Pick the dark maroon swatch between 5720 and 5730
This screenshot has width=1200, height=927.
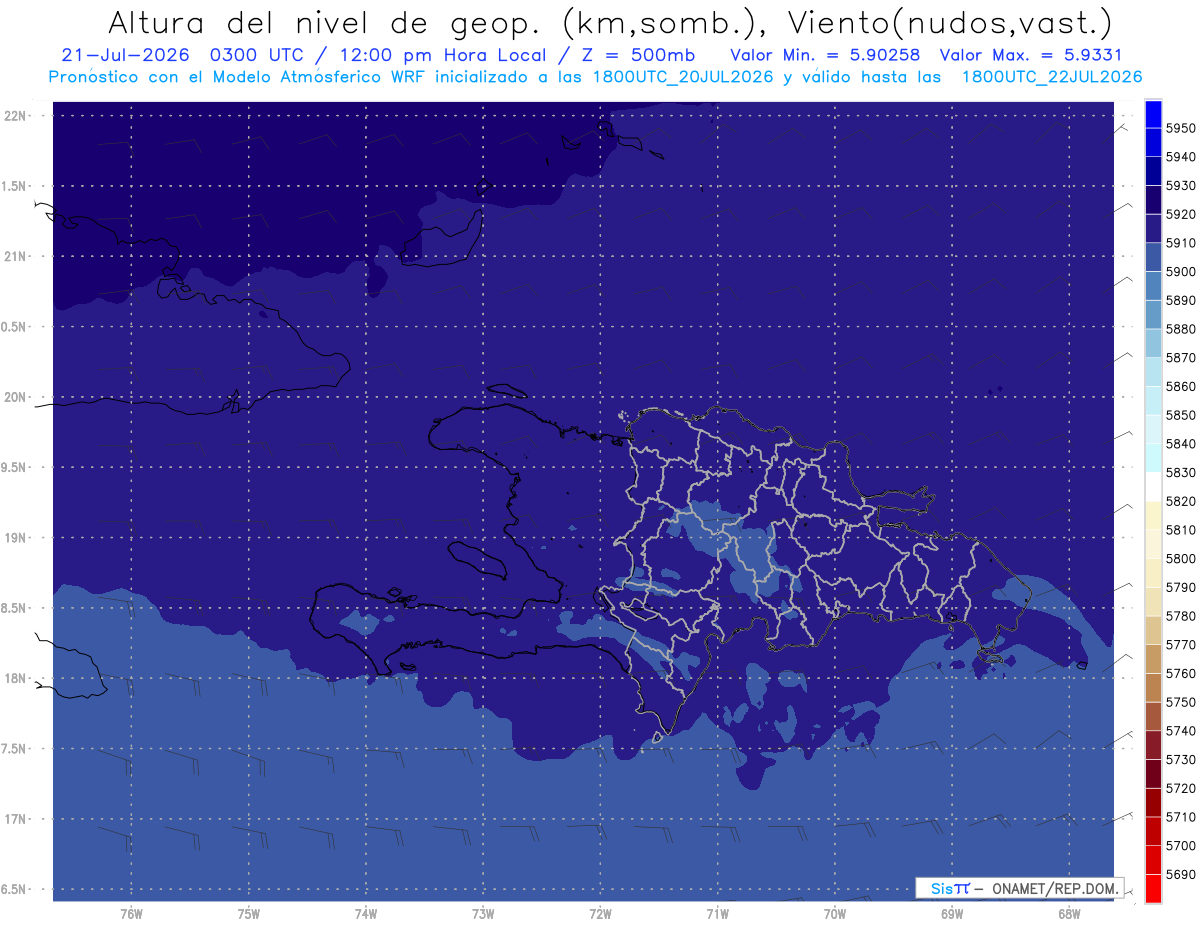click(x=1153, y=774)
